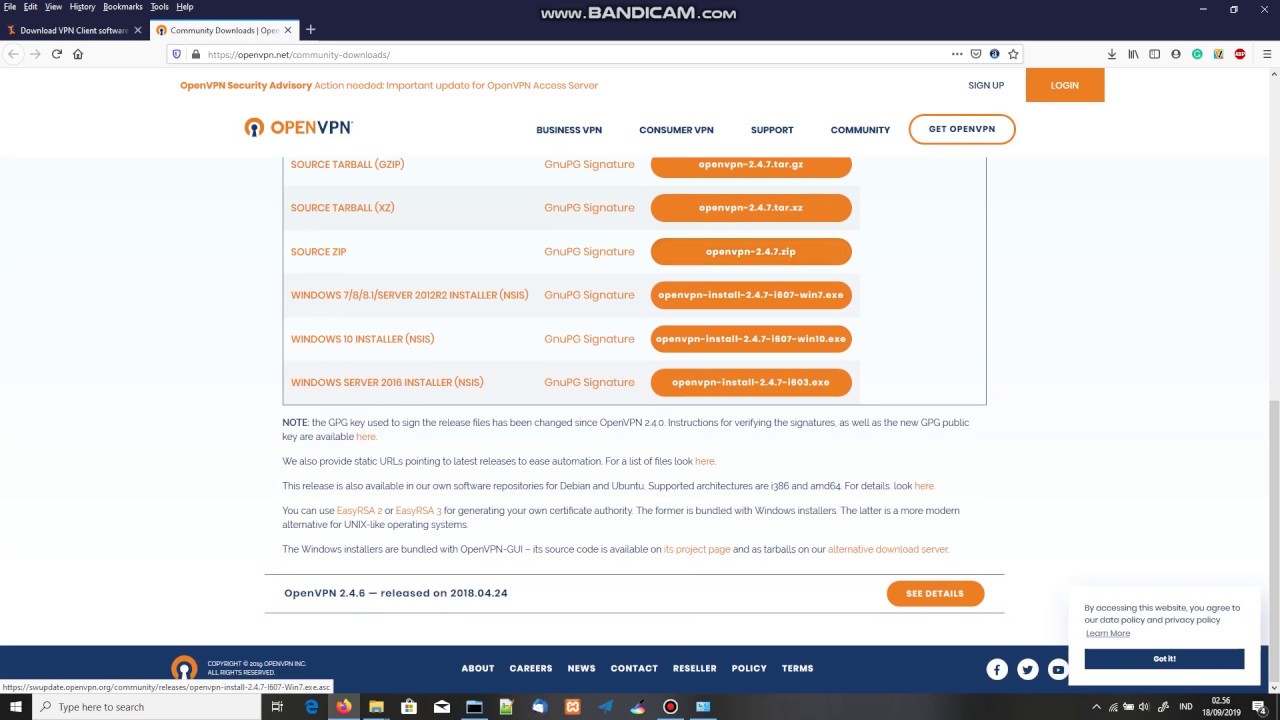Click the EasyRSA 3 link

[418, 511]
